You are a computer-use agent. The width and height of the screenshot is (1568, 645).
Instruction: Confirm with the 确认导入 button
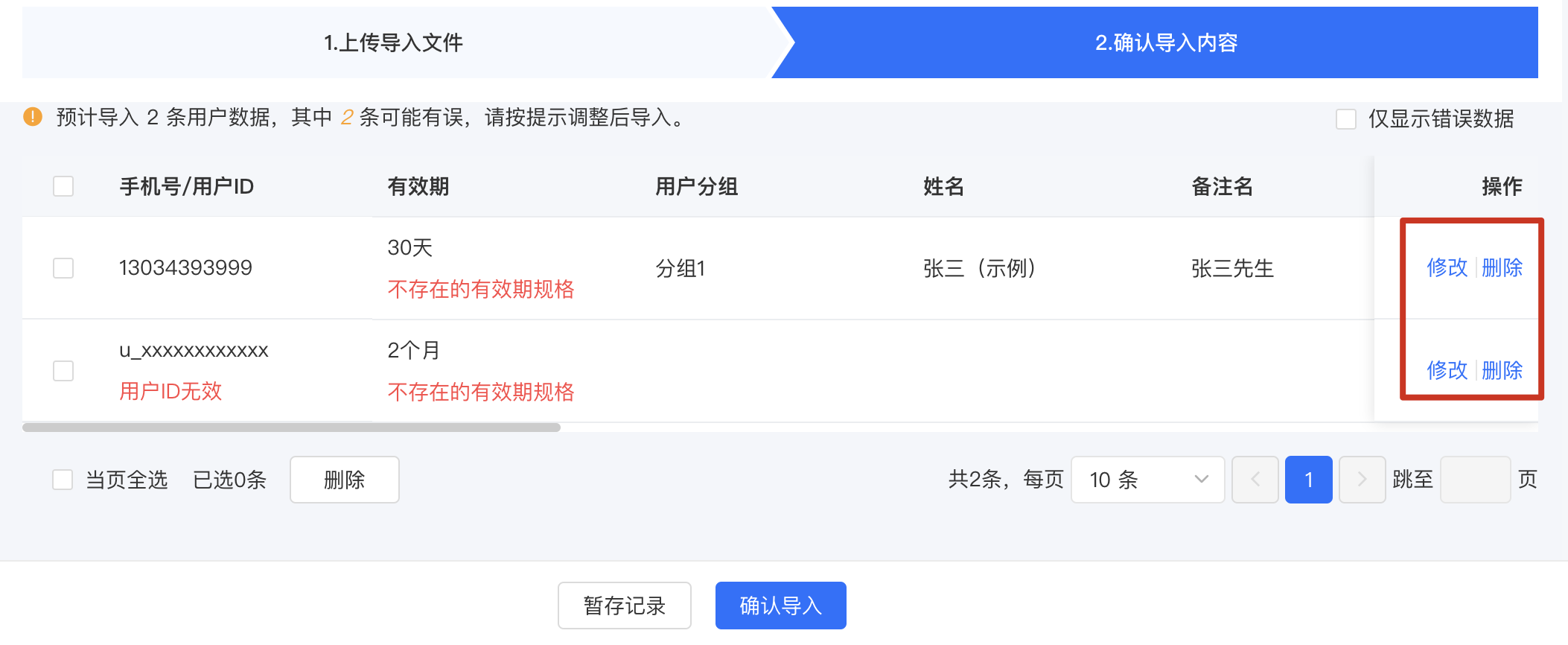click(781, 606)
